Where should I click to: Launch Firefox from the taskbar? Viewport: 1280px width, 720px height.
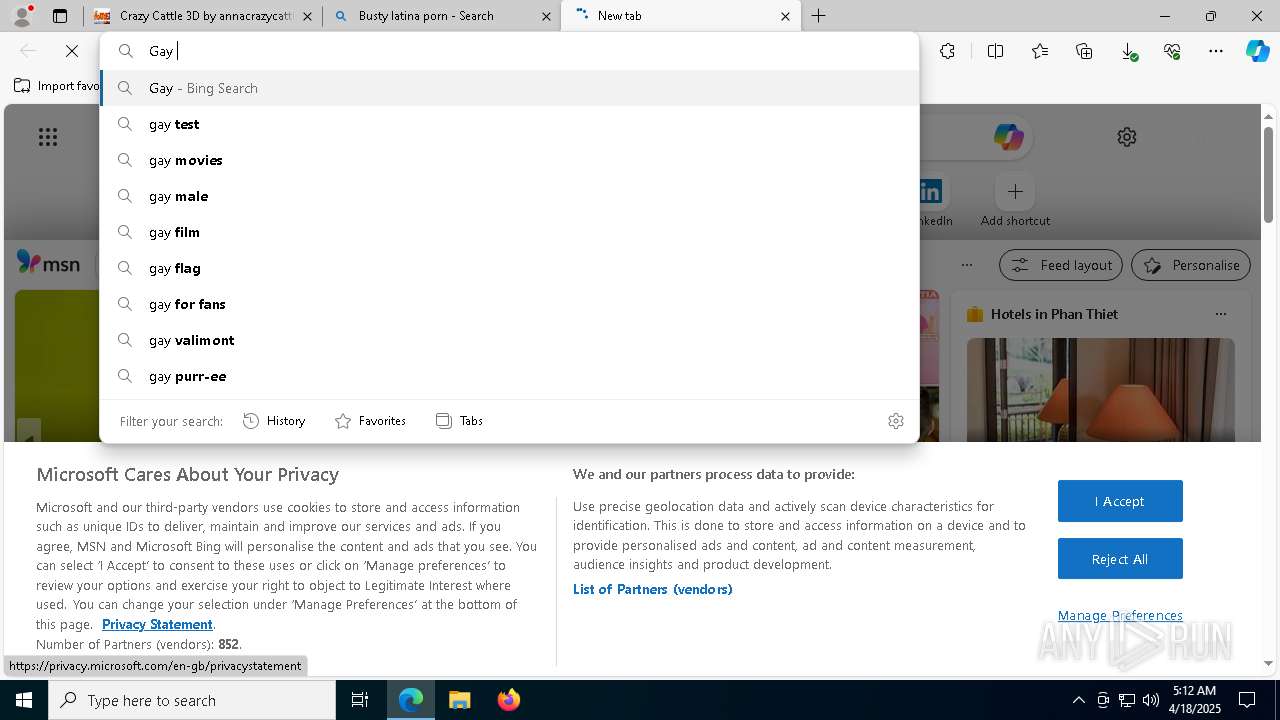point(509,700)
